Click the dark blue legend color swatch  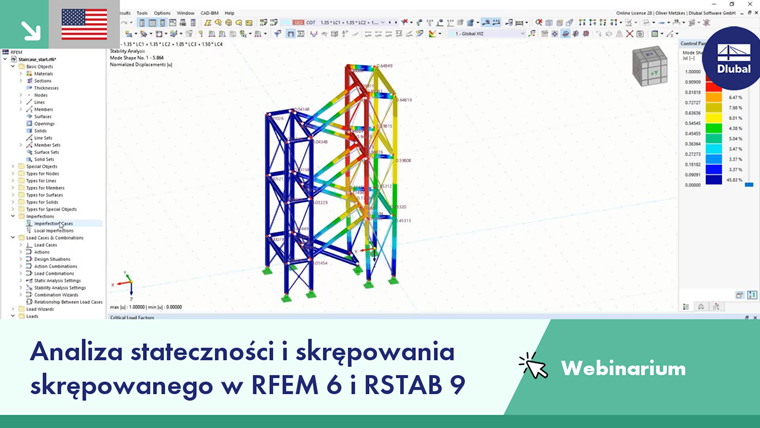coord(713,179)
